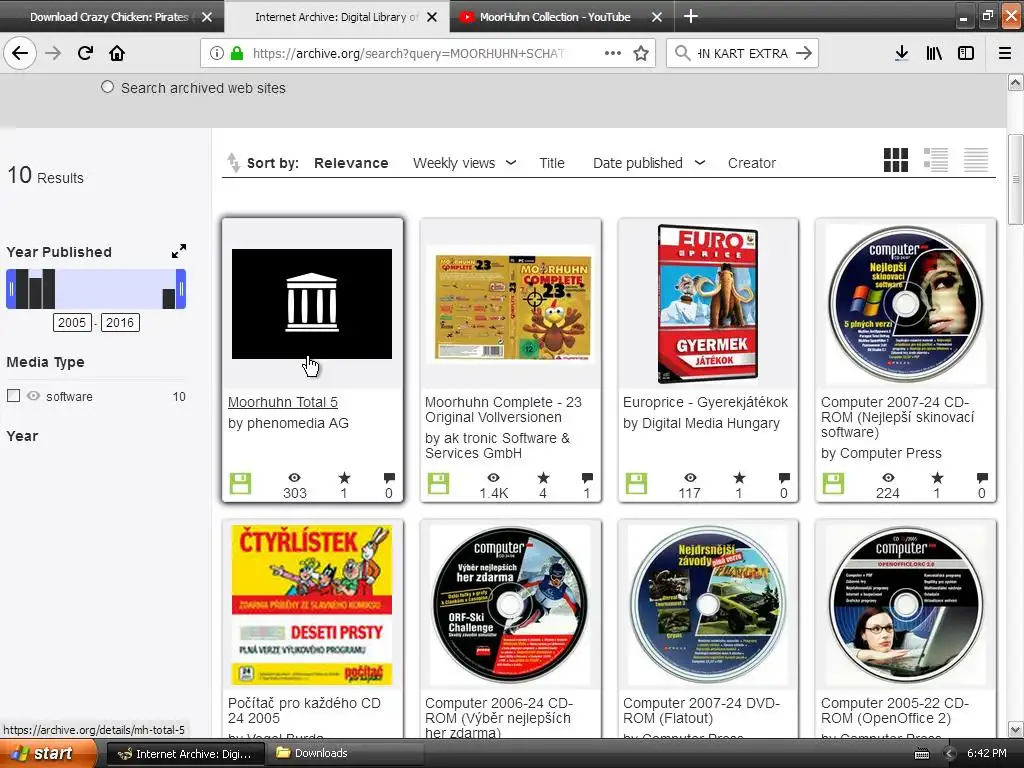This screenshot has width=1024, height=768.
Task: Switch to compact list view
Action: (x=976, y=159)
